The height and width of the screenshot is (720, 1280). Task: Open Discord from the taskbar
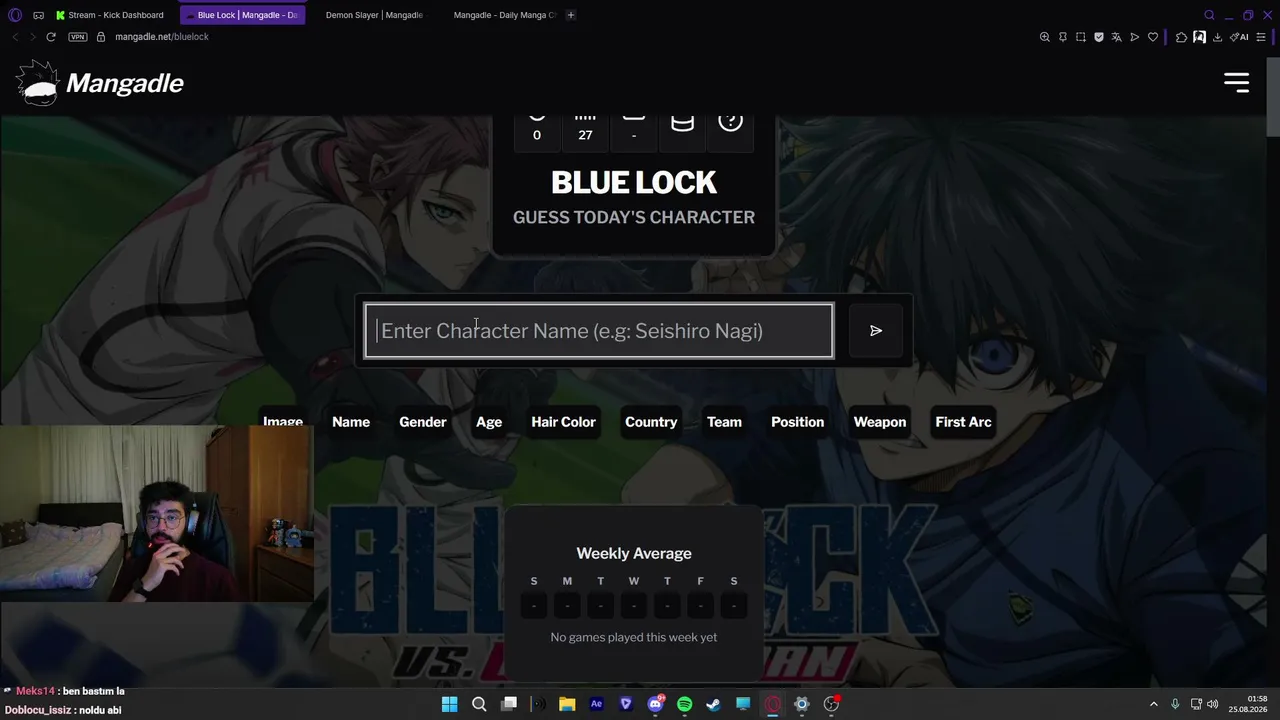click(x=655, y=704)
